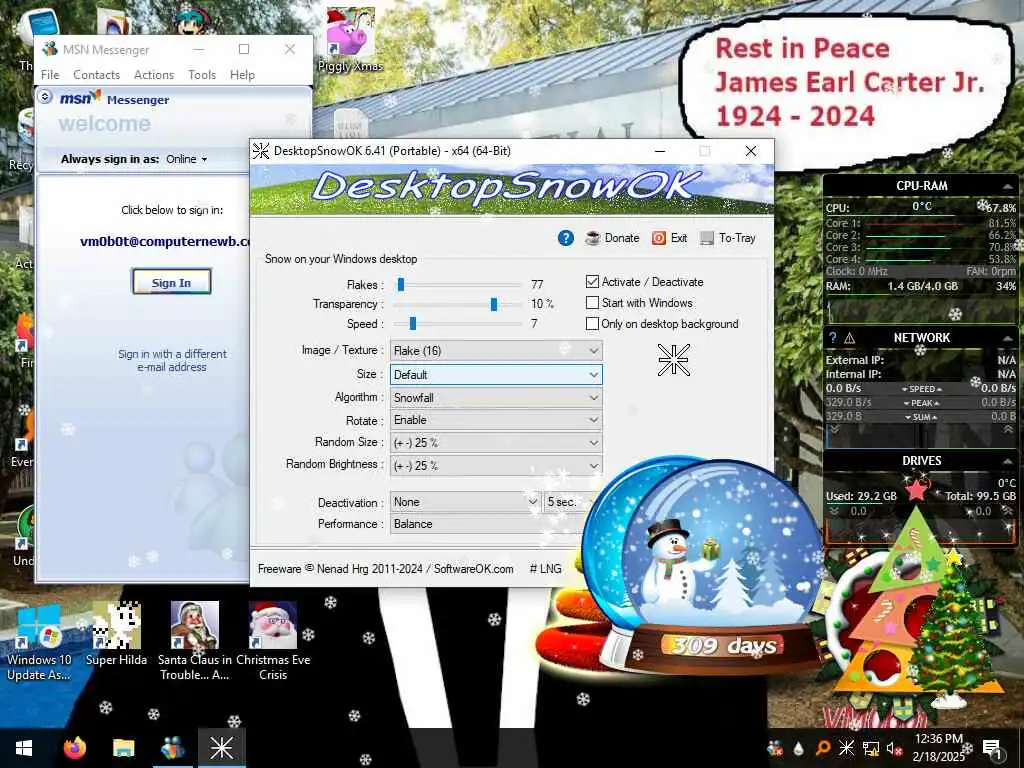Viewport: 1024px width, 768px height.
Task: Open the Image / Texture dropdown
Action: (x=496, y=351)
